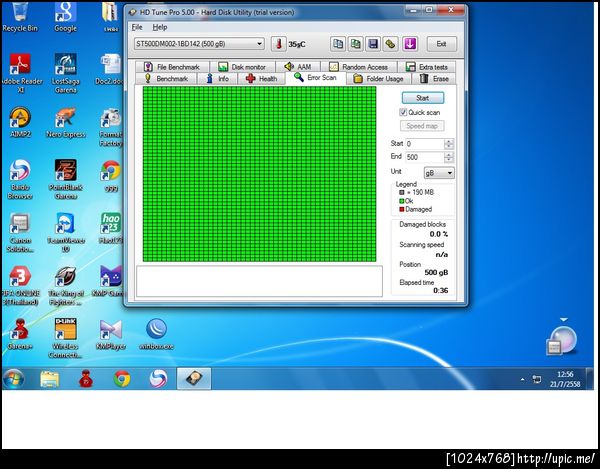600x469 pixels.
Task: Click the Start value spinner arrows
Action: click(449, 144)
